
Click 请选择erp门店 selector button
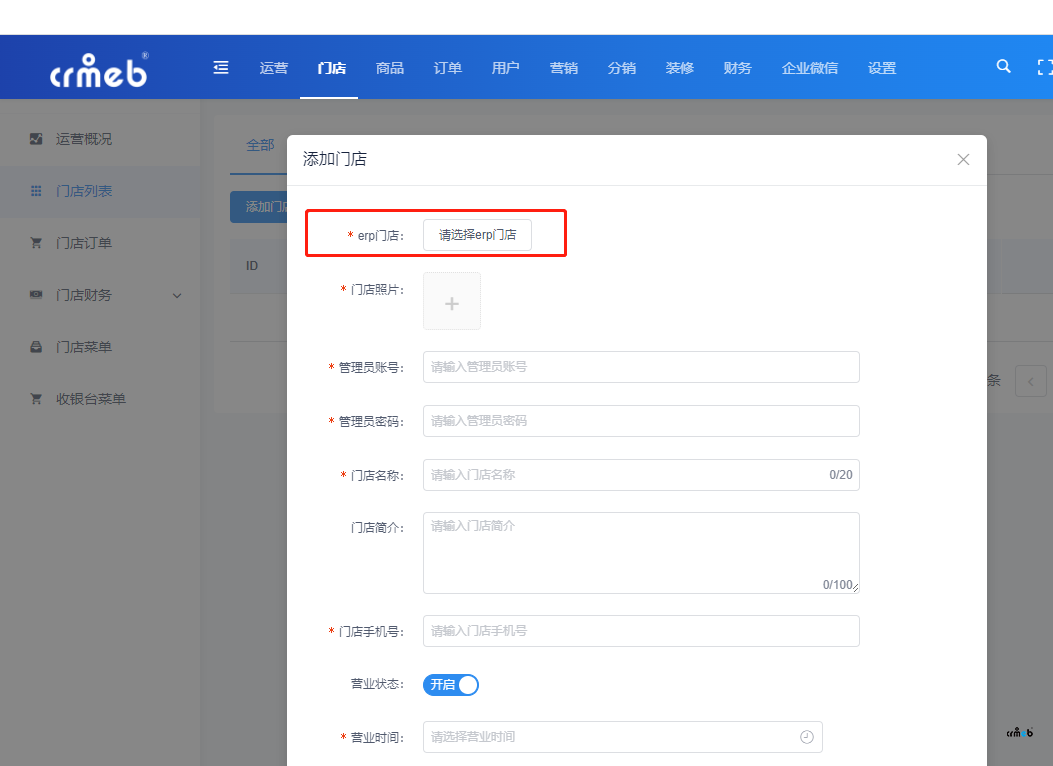click(x=477, y=235)
